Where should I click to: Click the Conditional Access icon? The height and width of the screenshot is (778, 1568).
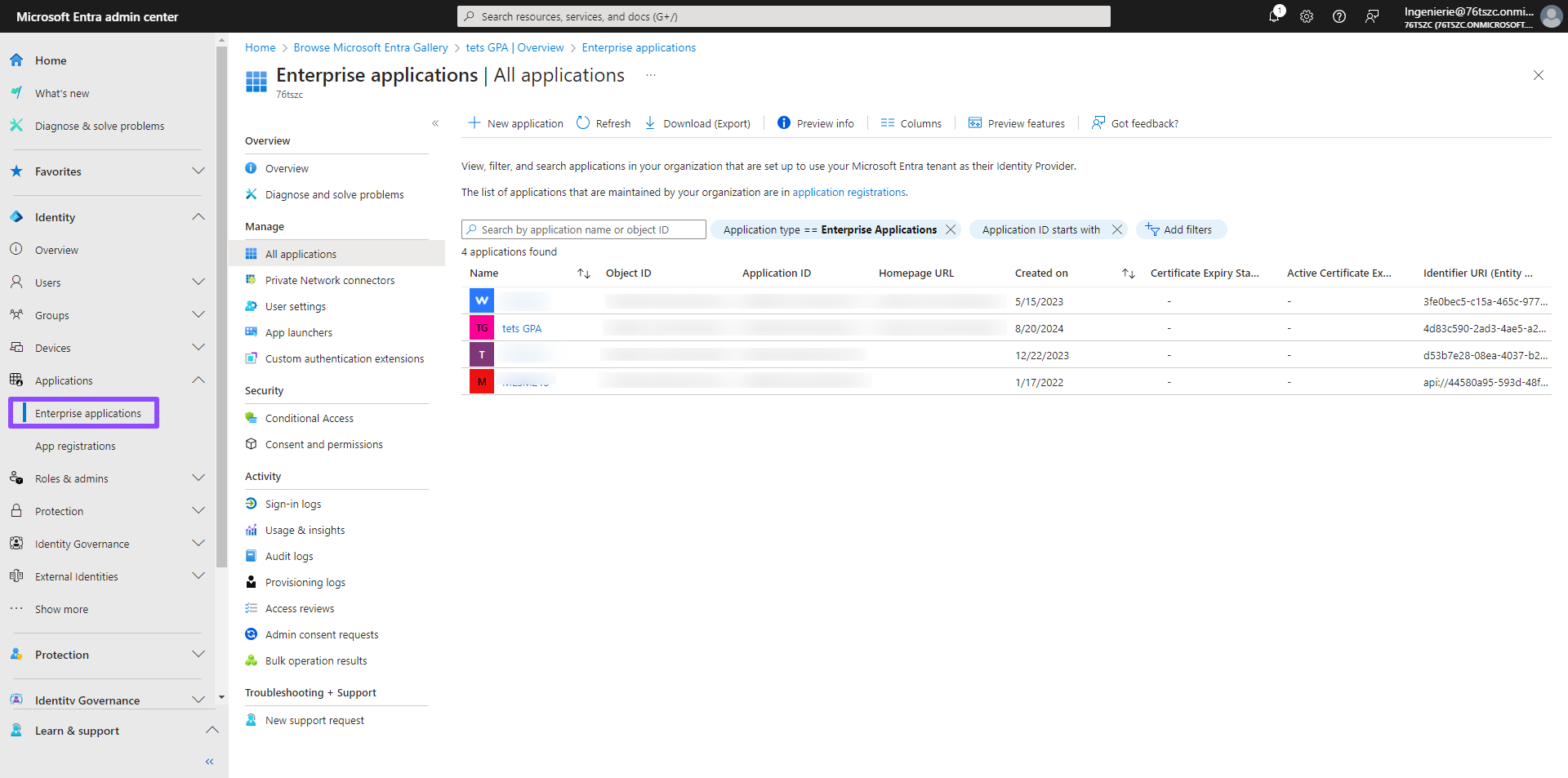(x=252, y=418)
